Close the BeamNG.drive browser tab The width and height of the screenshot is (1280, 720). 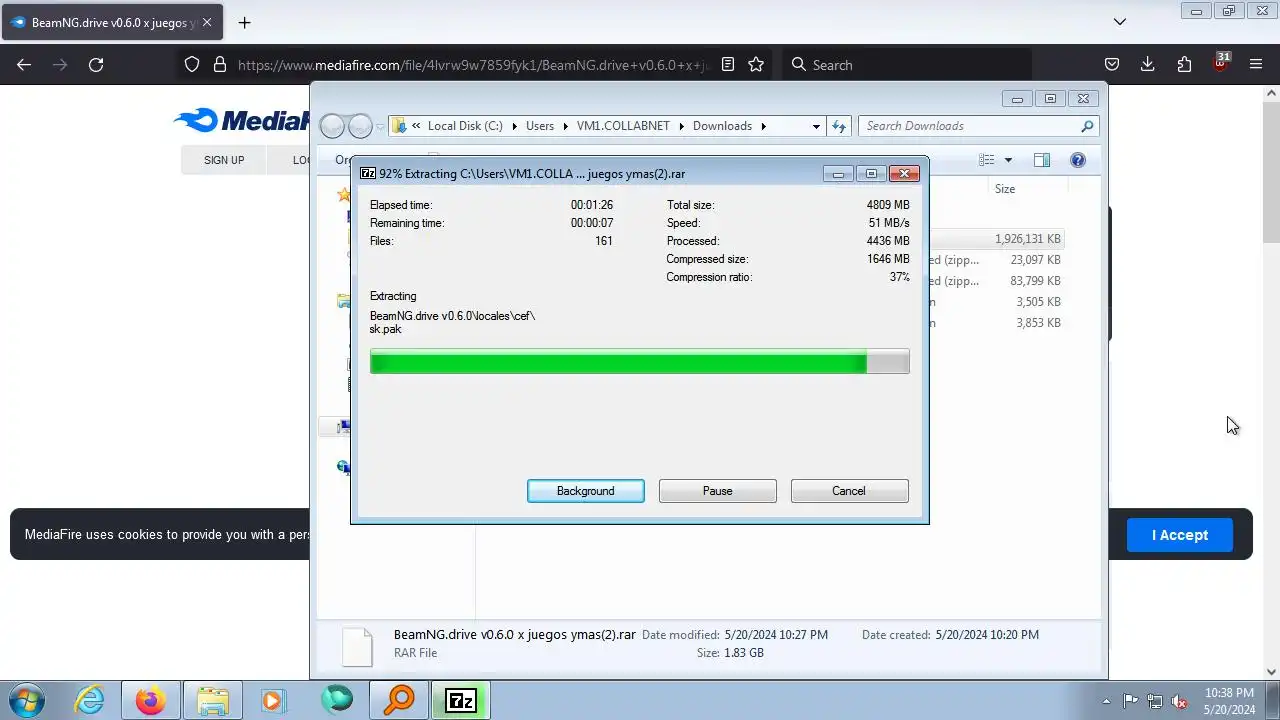coord(207,22)
